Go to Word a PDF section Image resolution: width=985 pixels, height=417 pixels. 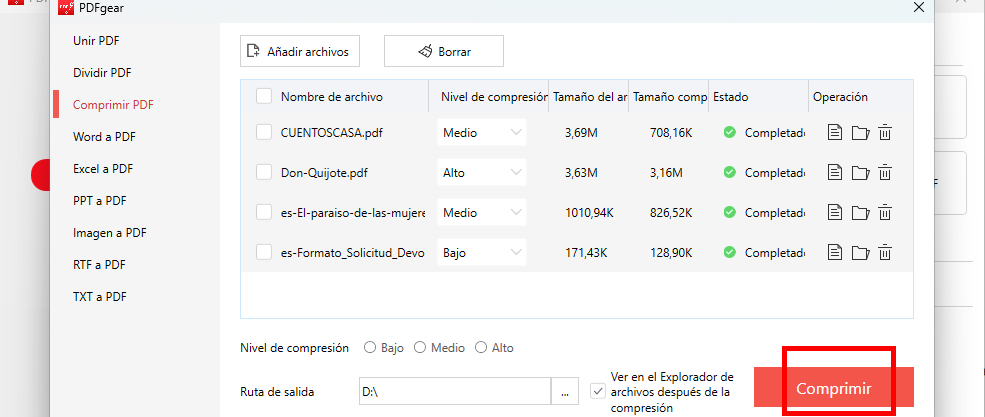104,137
